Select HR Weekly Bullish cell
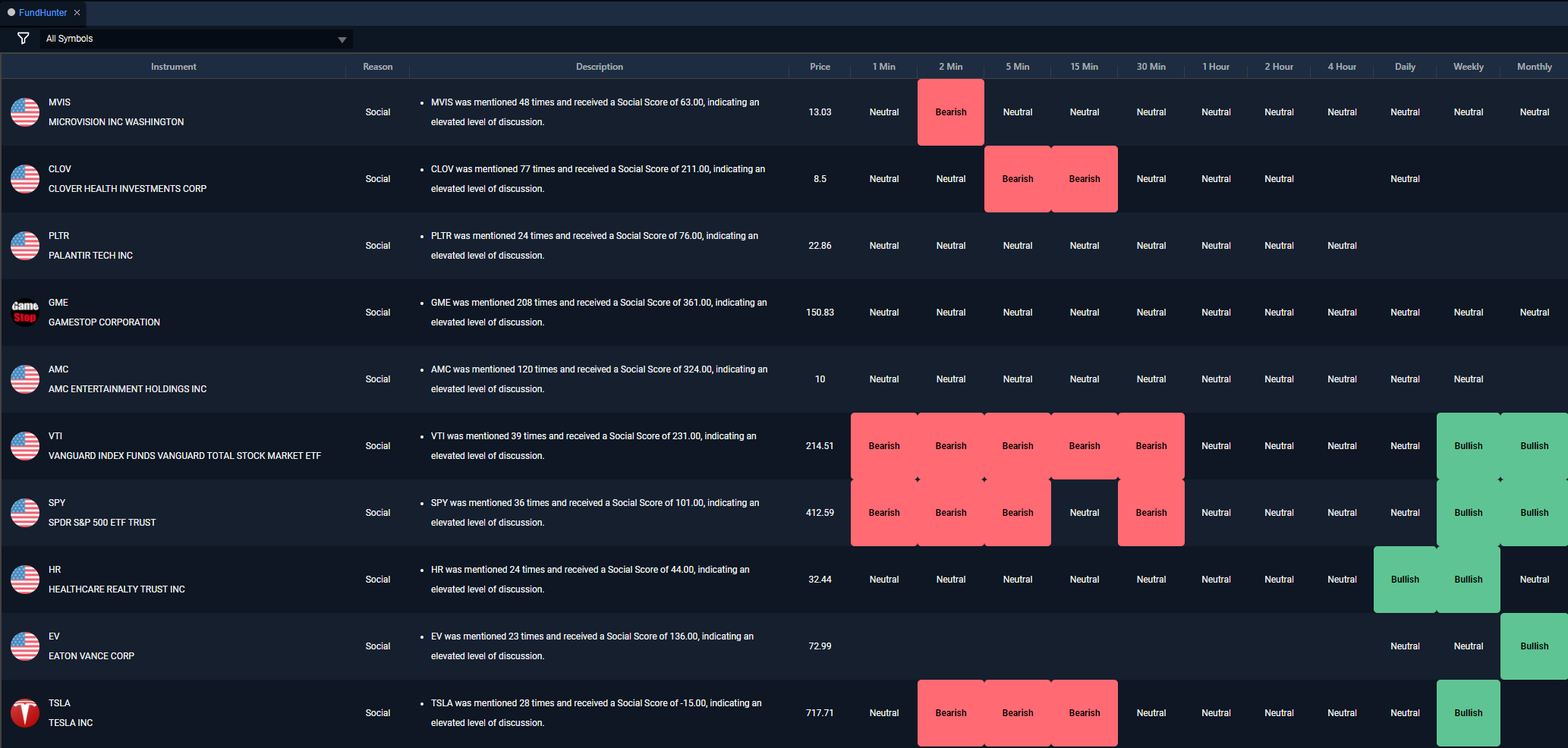The height and width of the screenshot is (748, 1568). click(1468, 580)
